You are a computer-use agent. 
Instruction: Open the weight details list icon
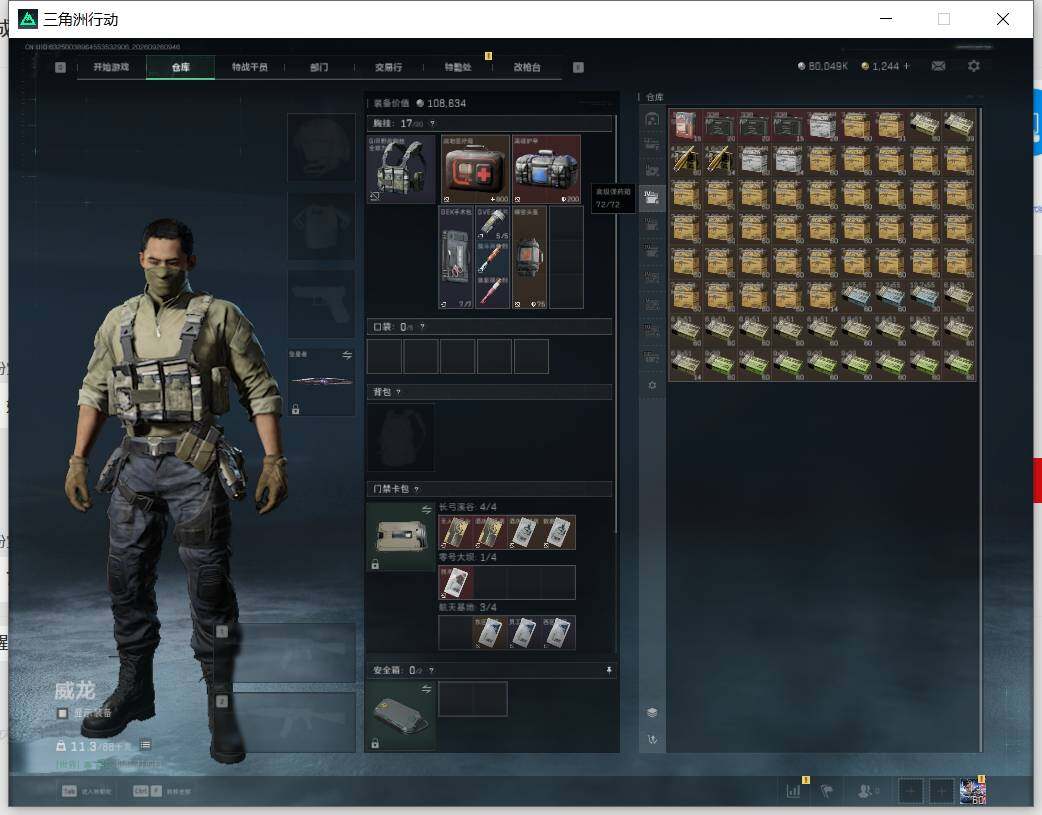click(x=146, y=745)
